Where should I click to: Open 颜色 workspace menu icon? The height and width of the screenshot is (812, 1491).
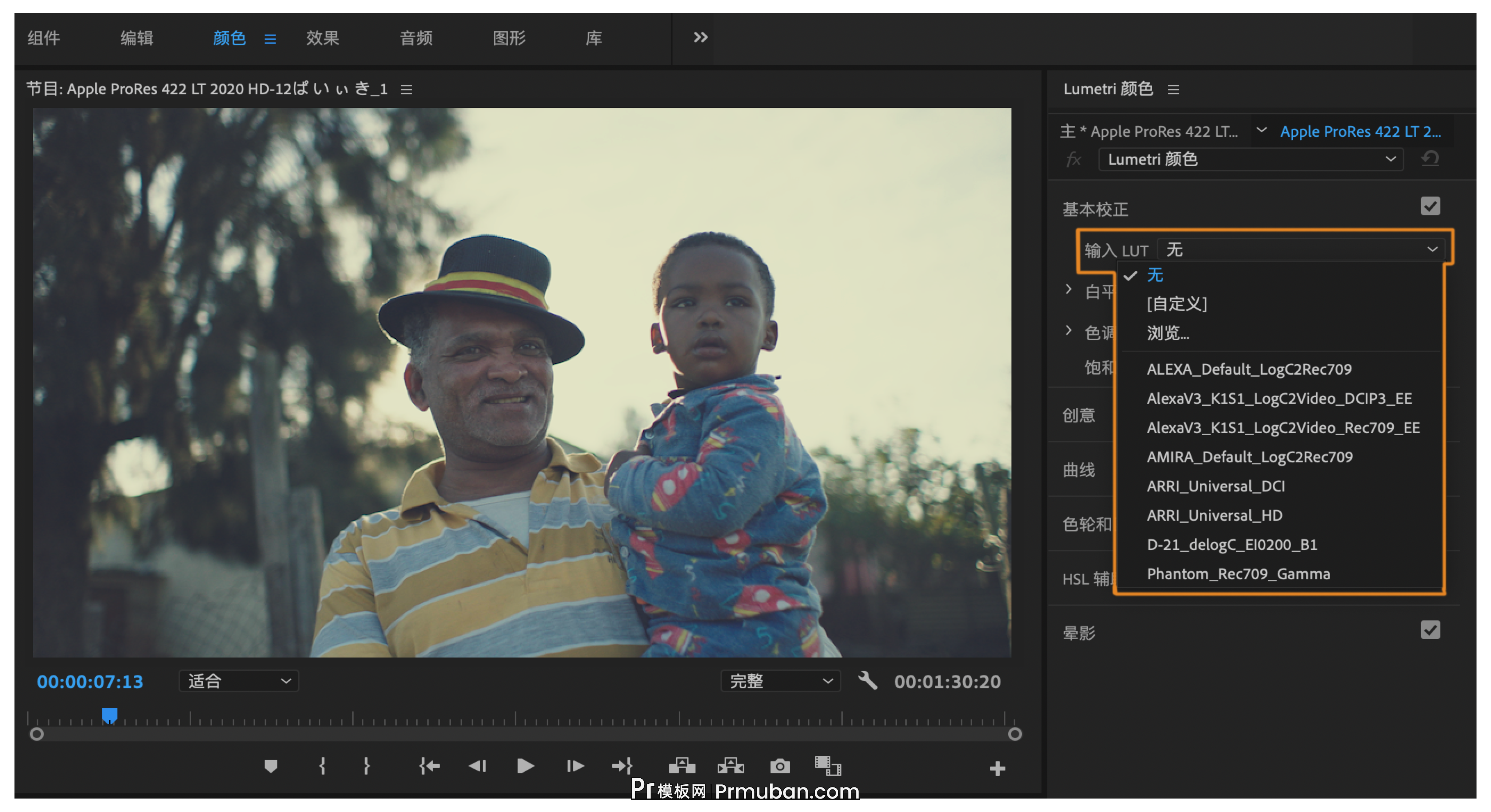point(270,39)
